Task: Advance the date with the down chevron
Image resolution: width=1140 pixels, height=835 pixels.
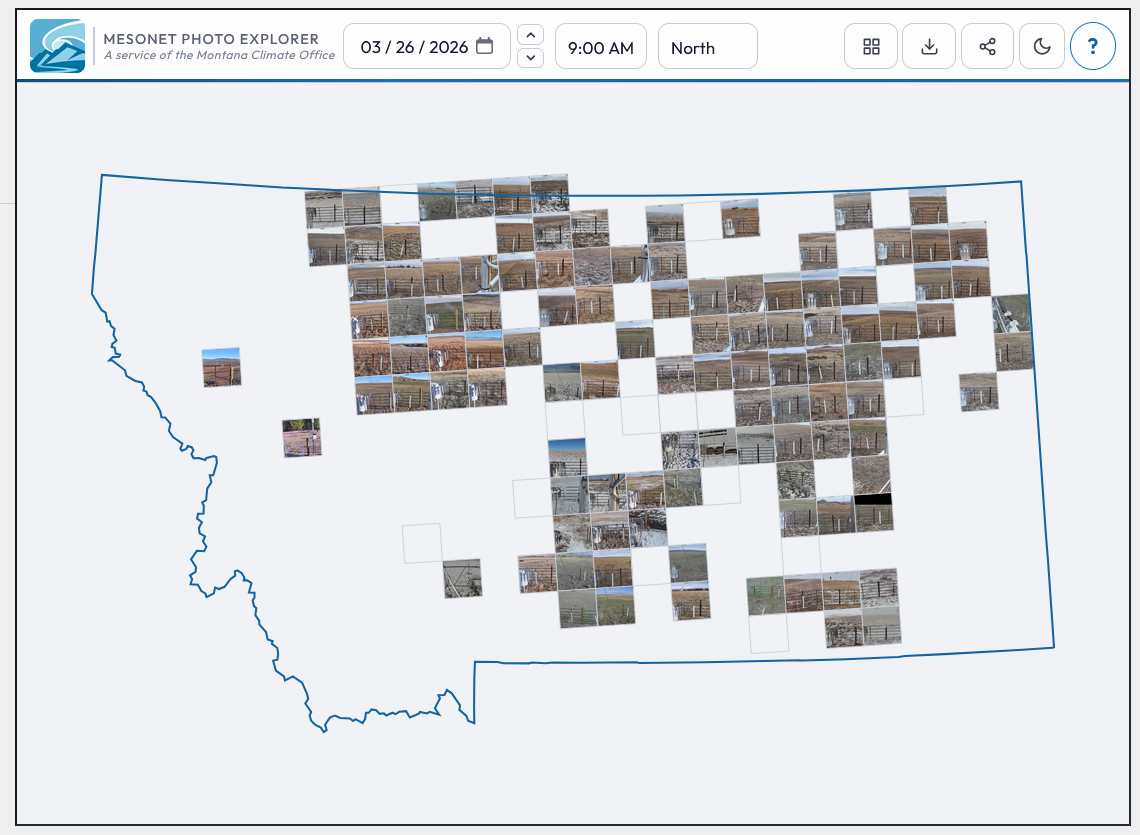Action: pyautogui.click(x=530, y=58)
